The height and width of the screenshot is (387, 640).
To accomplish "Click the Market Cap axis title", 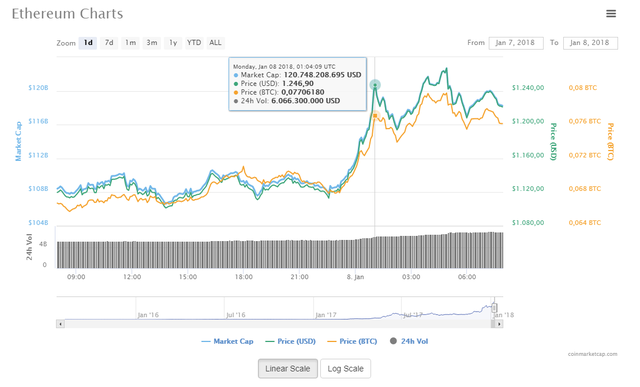I will coord(18,141).
